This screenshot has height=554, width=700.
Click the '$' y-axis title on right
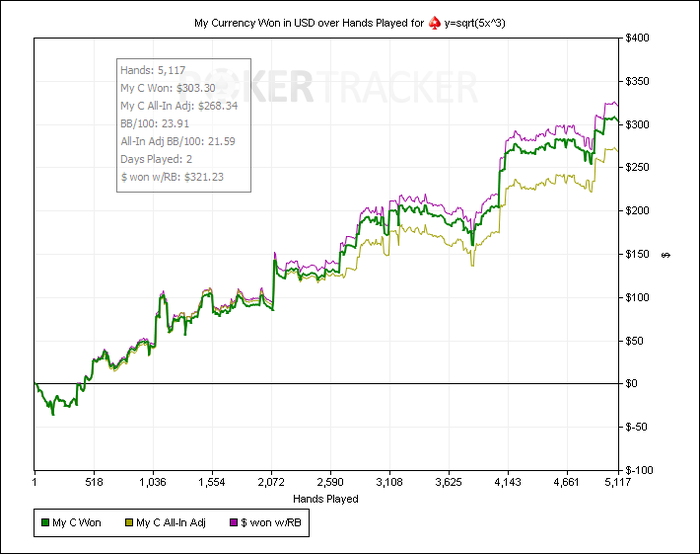click(x=666, y=255)
